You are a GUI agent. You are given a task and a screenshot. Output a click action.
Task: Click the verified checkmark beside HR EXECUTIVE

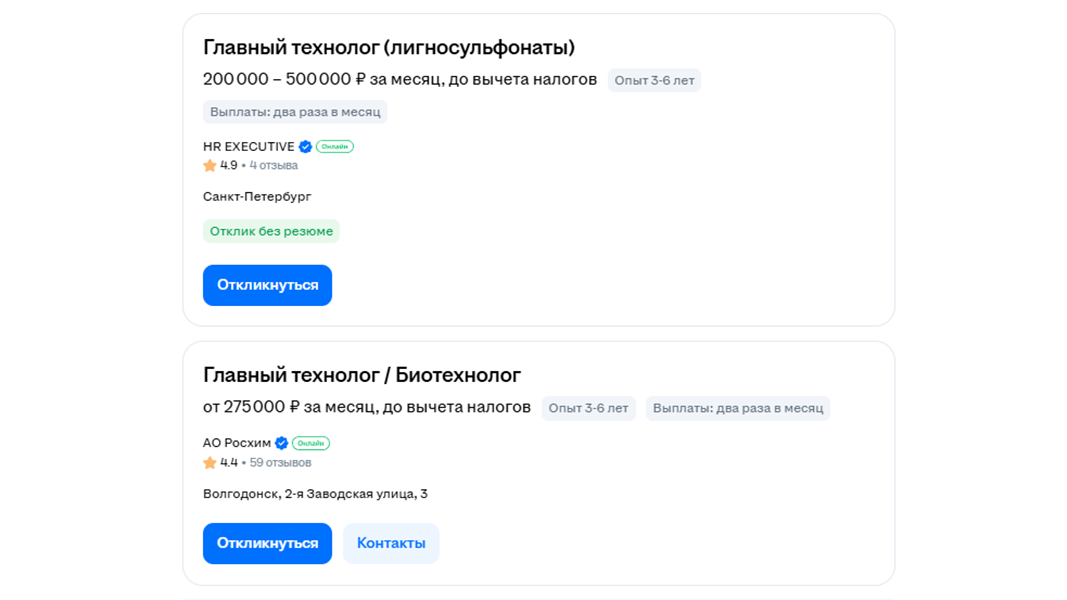coord(305,147)
